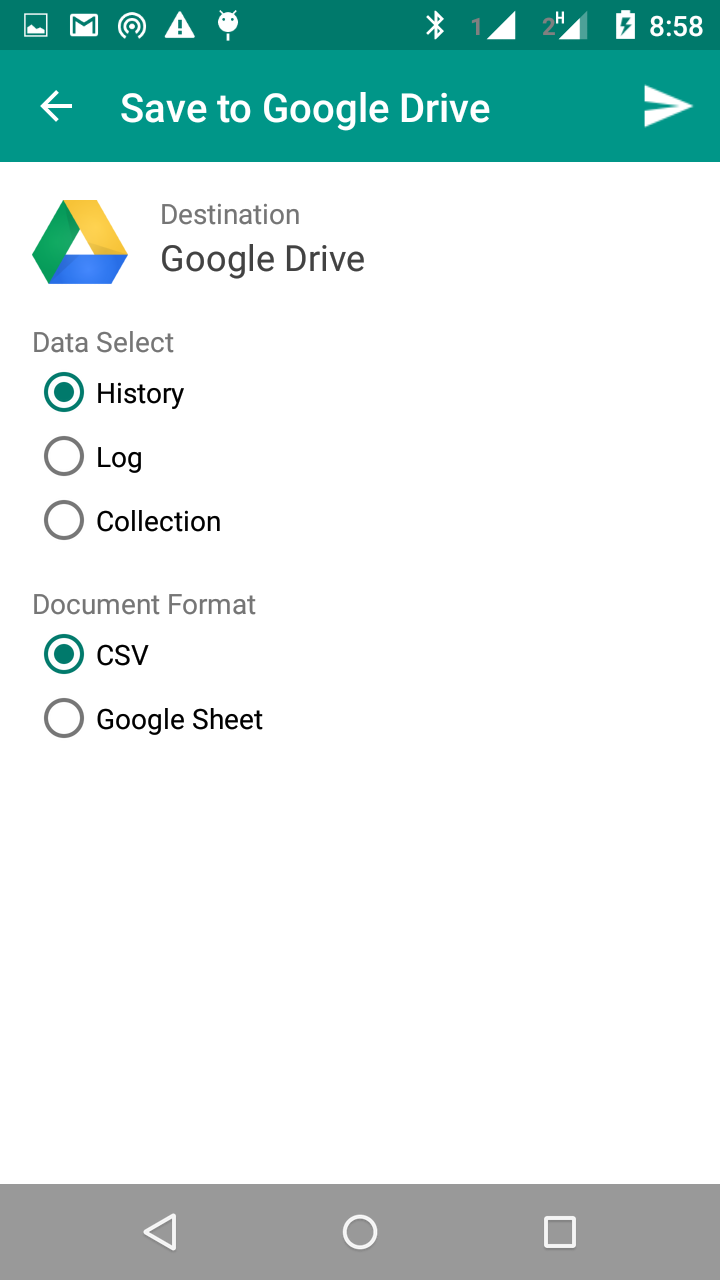Viewport: 720px width, 1280px height.
Task: Tap the warning triangle status icon
Action: click(180, 25)
